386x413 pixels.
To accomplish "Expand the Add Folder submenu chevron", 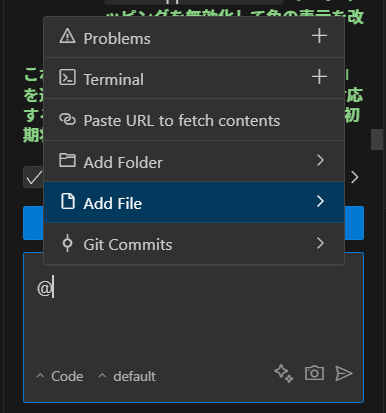I will [320, 160].
